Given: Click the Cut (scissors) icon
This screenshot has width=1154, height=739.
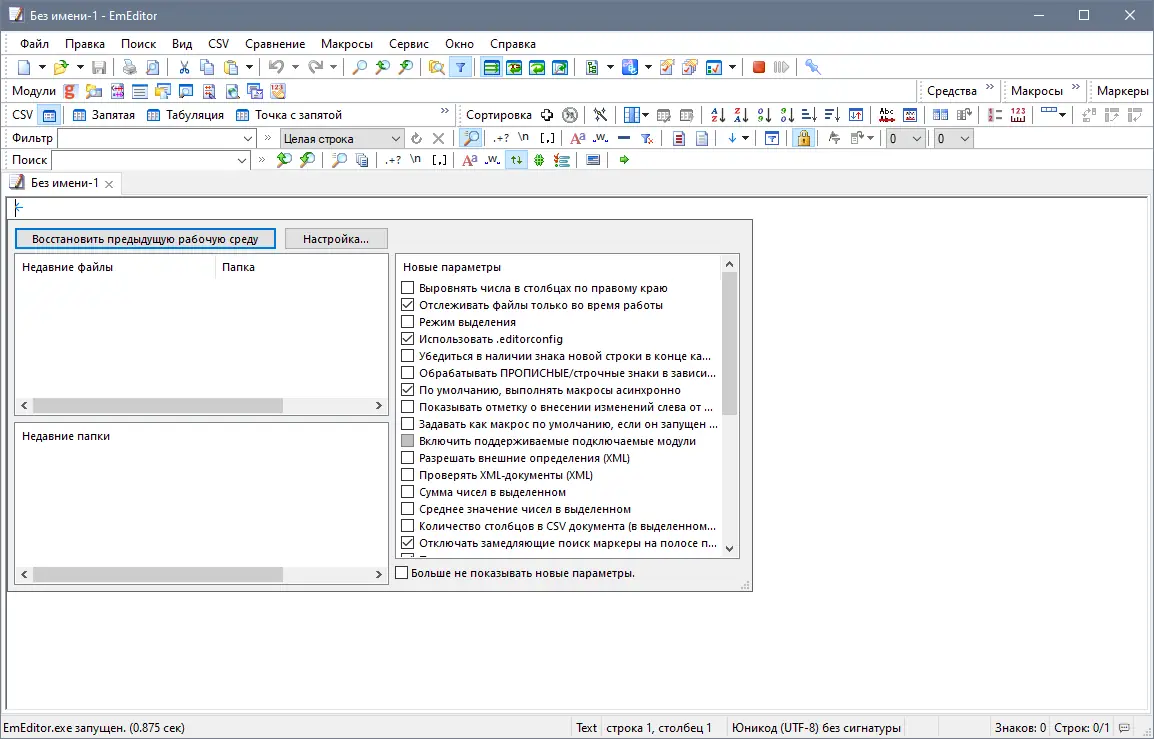Looking at the screenshot, I should (x=184, y=67).
